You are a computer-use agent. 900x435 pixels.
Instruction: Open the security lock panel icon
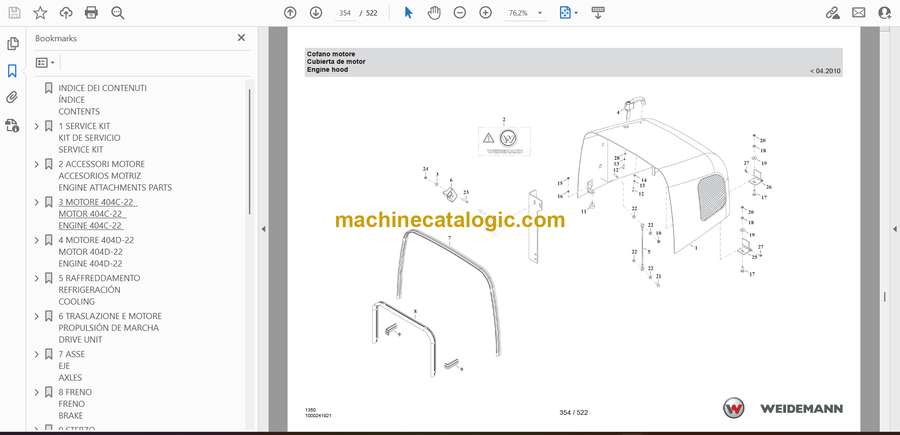(12, 125)
